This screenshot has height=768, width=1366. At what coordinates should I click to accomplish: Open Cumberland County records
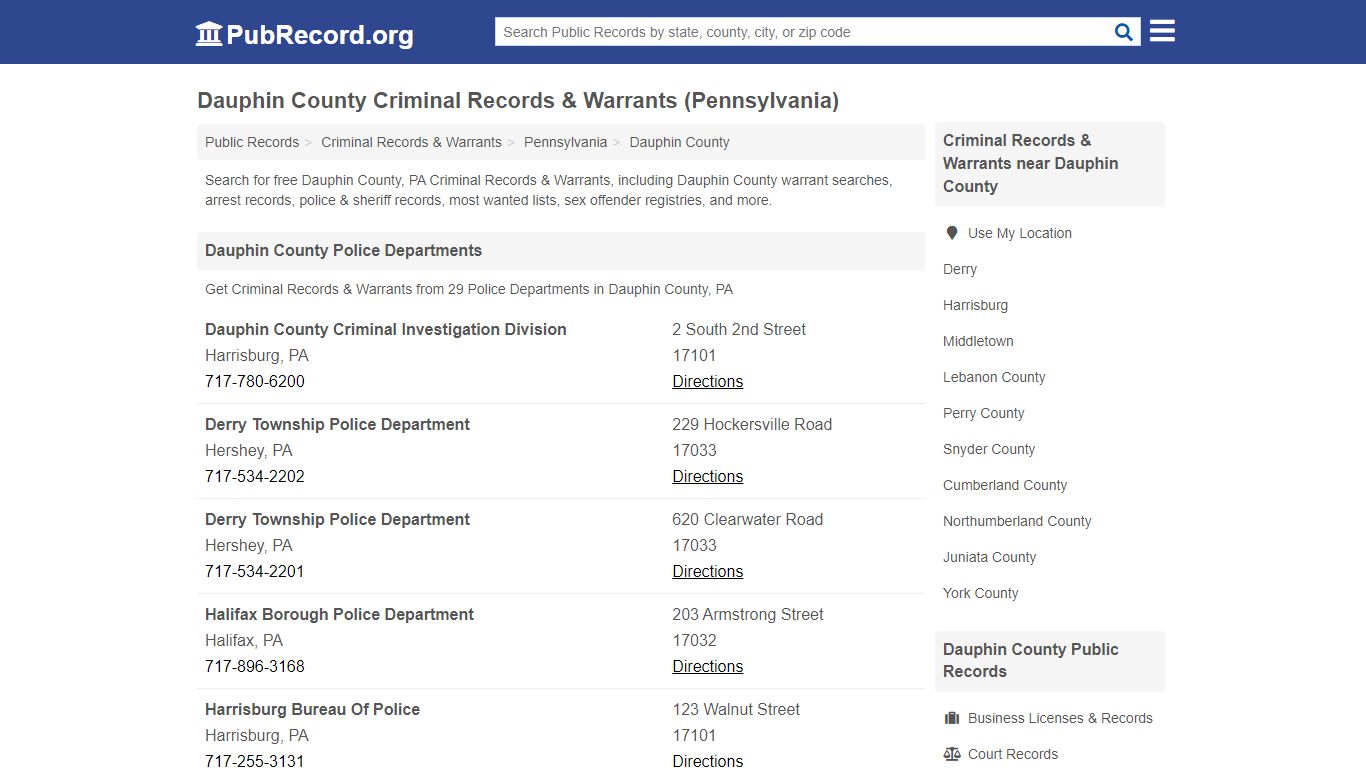click(1005, 485)
